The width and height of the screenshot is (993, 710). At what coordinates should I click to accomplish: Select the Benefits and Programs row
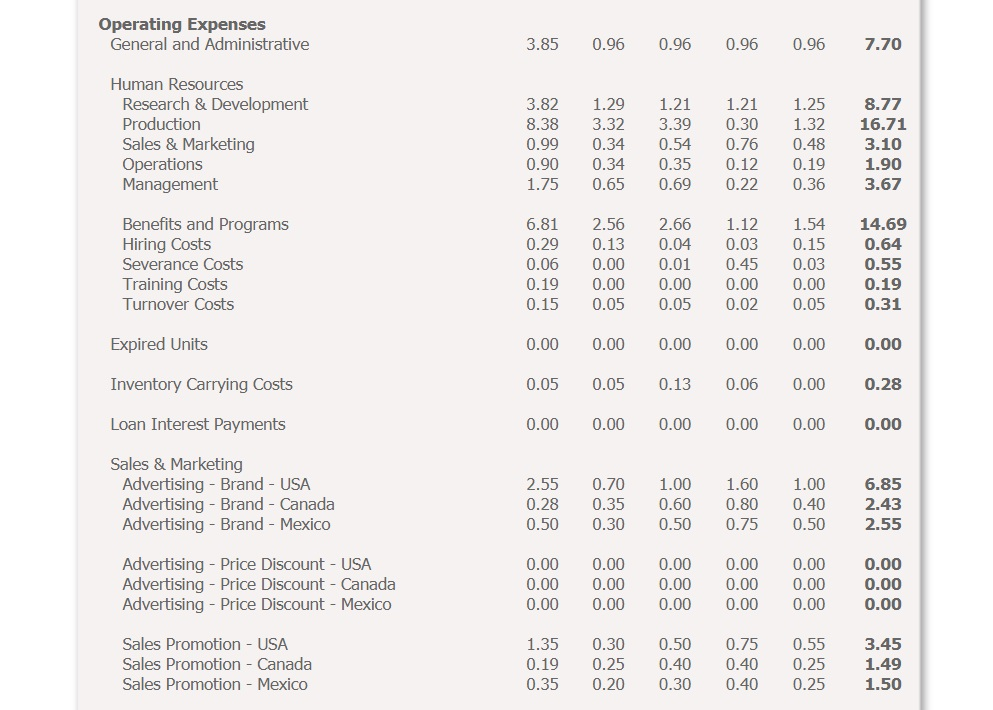tap(205, 224)
